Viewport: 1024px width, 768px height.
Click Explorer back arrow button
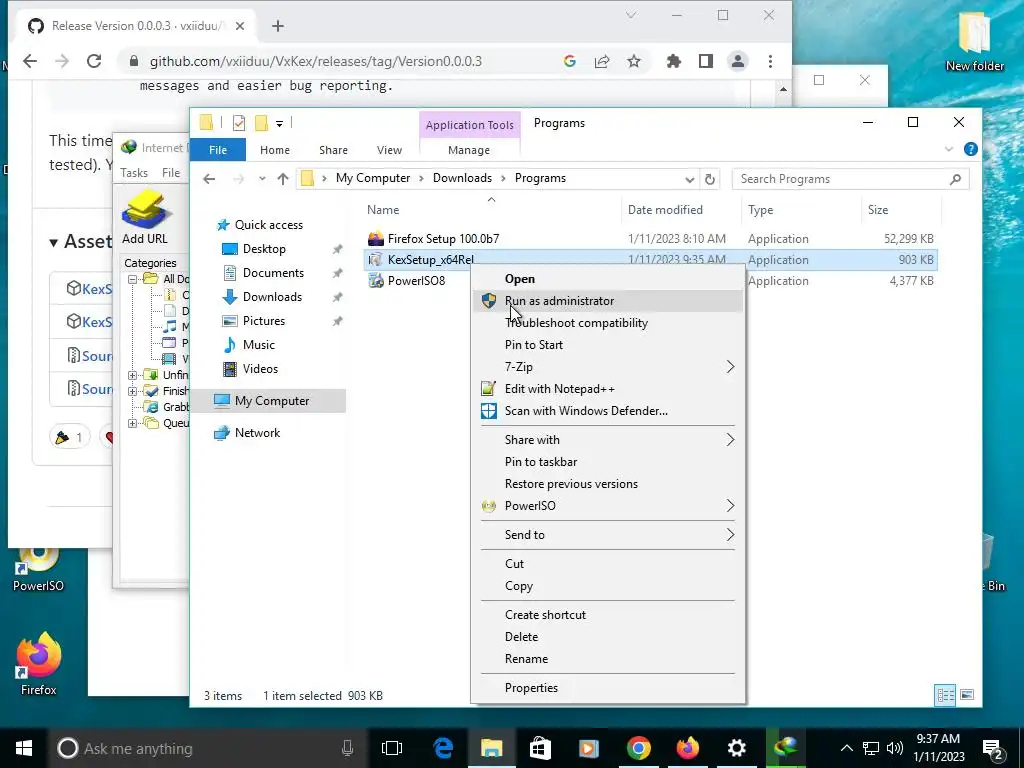(209, 179)
